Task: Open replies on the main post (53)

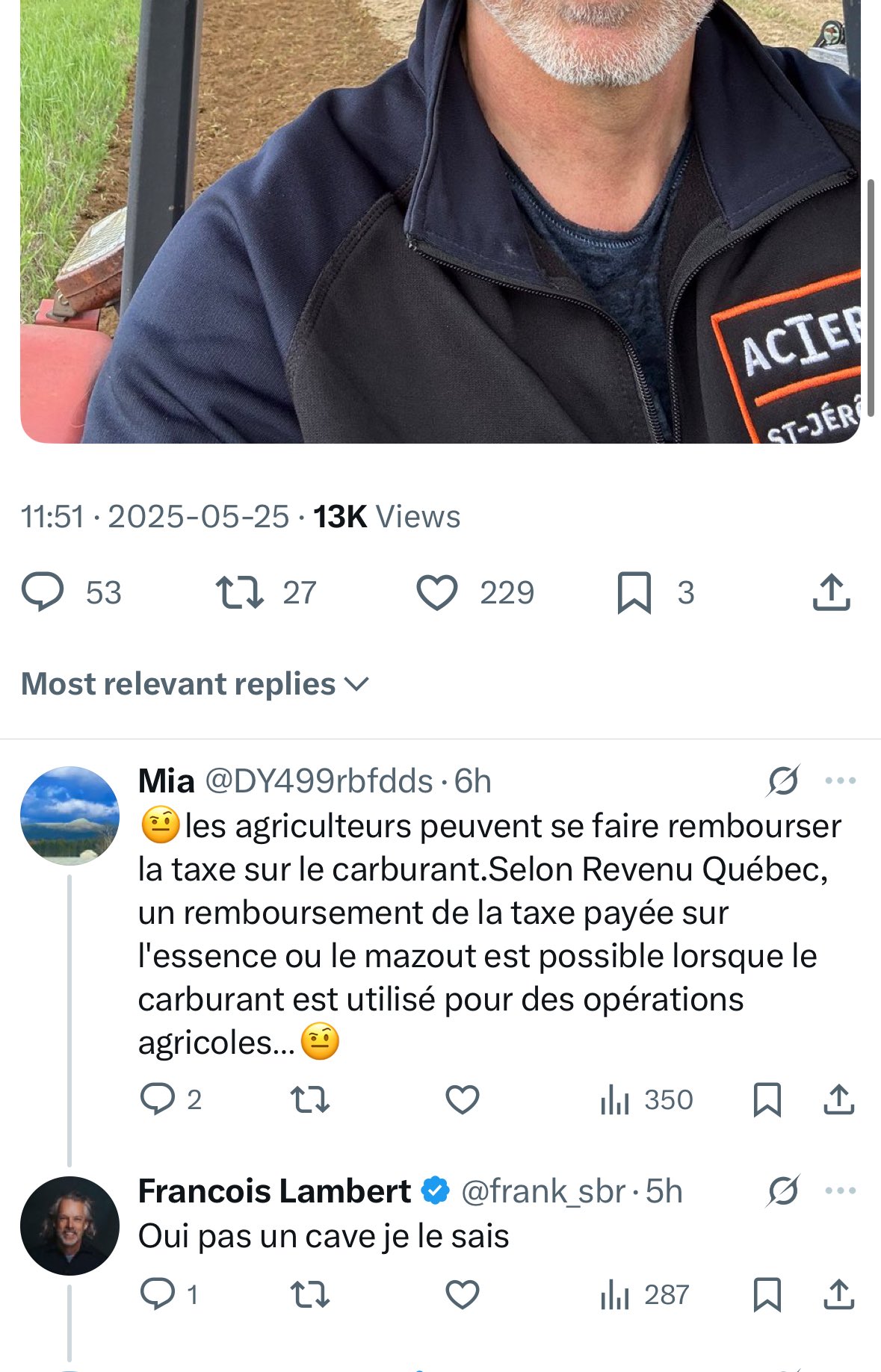Action: [71, 593]
